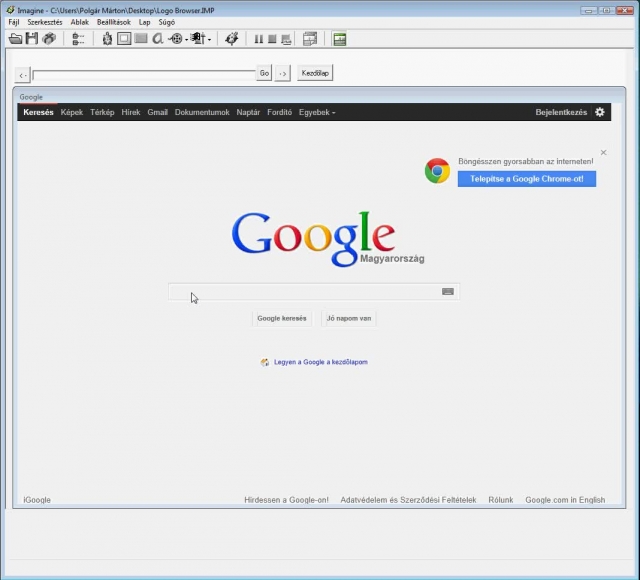Click the floppy disk save icon
The height and width of the screenshot is (580, 640).
(32, 39)
